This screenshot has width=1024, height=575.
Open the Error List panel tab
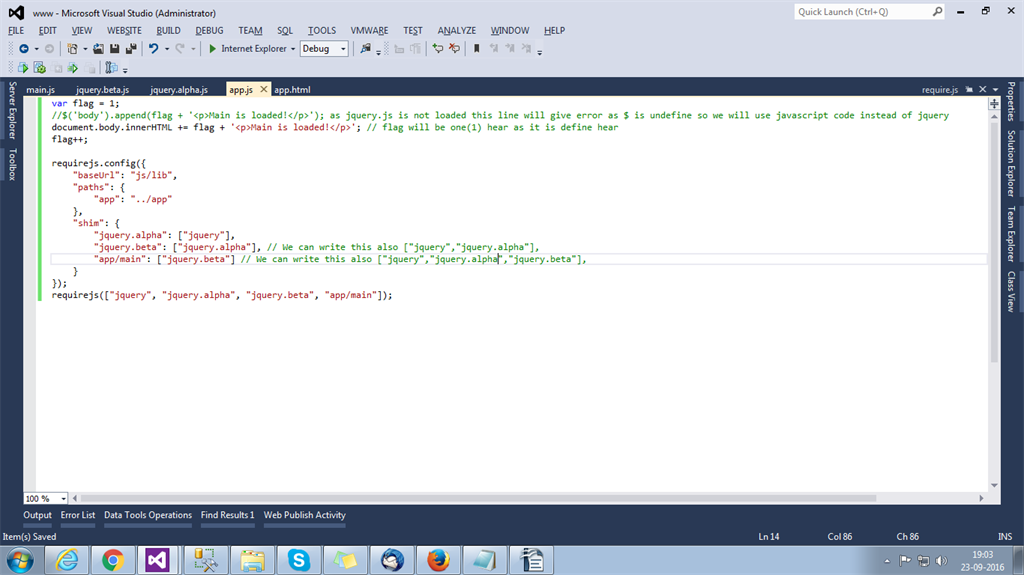tap(78, 515)
